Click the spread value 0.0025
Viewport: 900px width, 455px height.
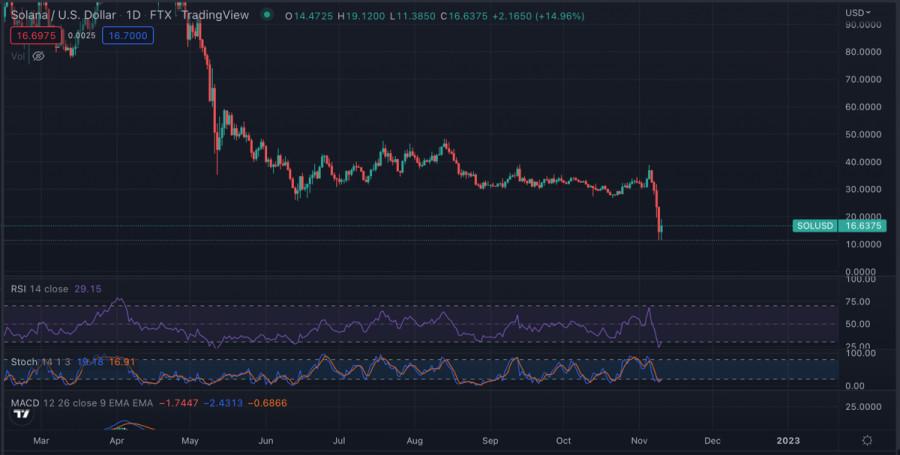point(82,36)
